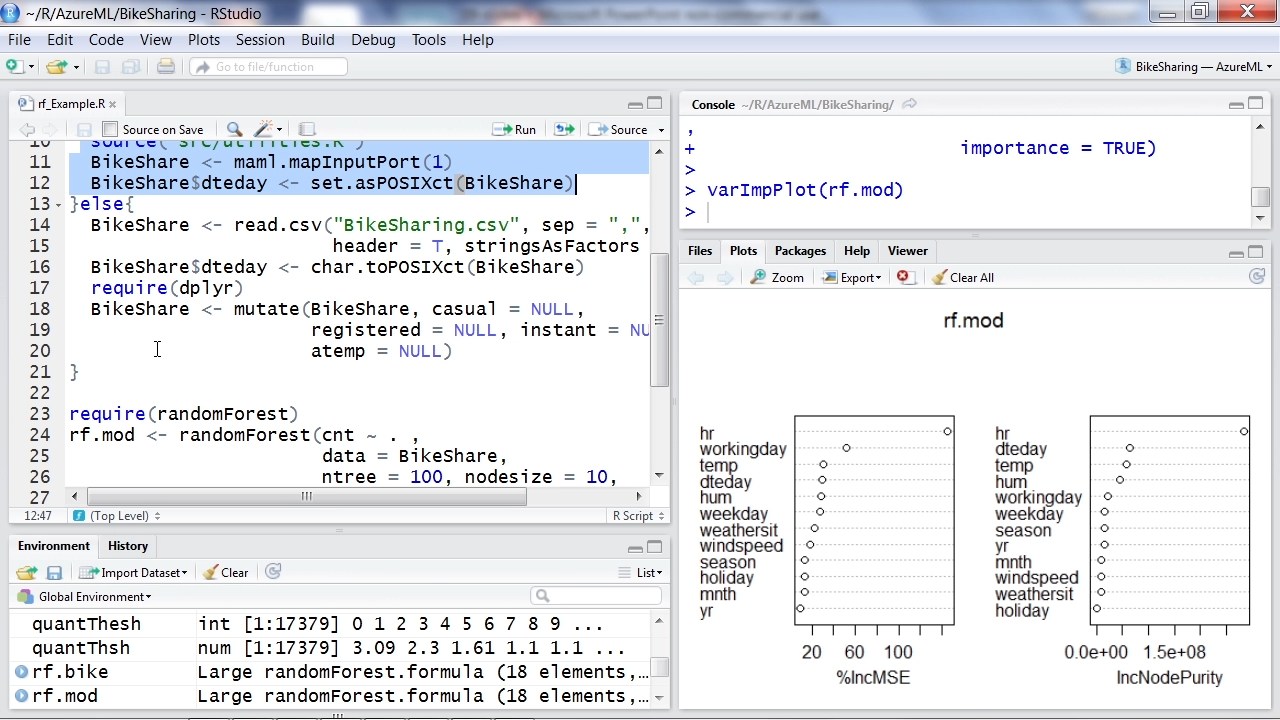Click the compile notebook icon
The height and width of the screenshot is (720, 1280).
(x=307, y=130)
